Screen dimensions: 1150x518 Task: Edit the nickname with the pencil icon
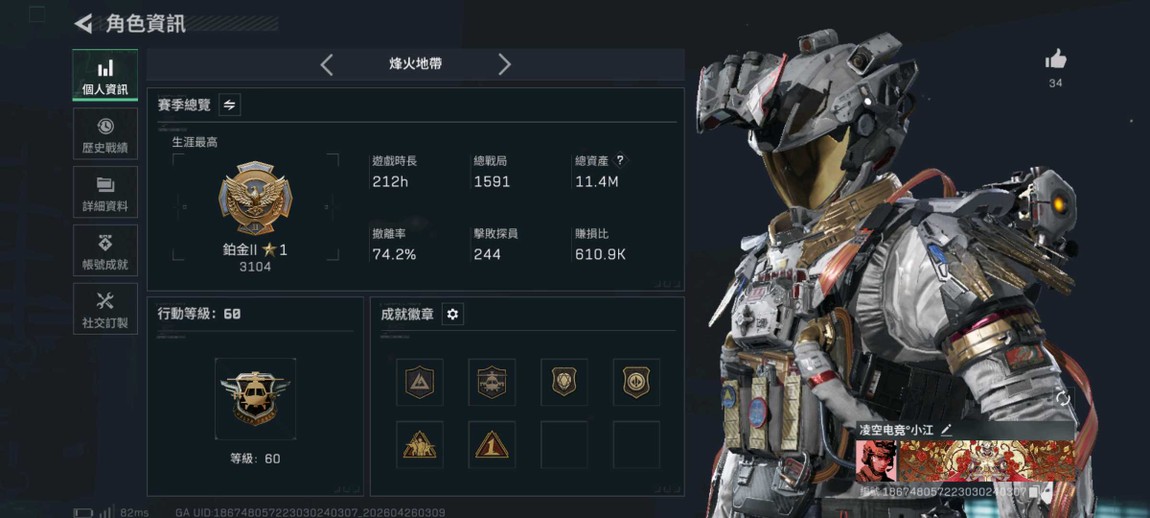[x=946, y=429]
